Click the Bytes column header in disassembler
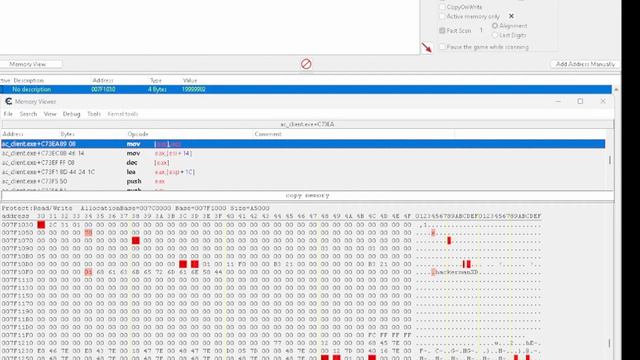This screenshot has height=360, width=640. pos(67,134)
